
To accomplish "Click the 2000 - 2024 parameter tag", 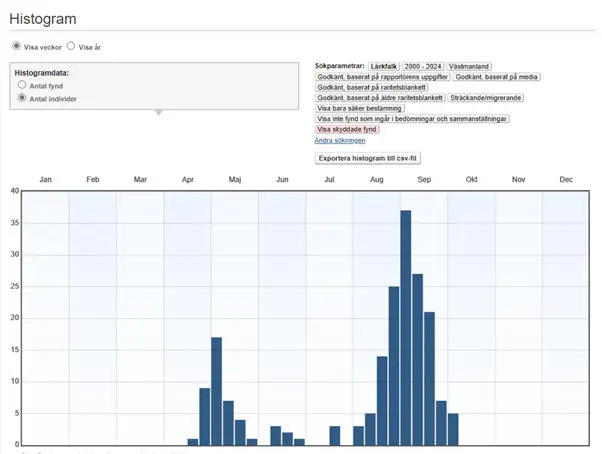I will click(422, 65).
